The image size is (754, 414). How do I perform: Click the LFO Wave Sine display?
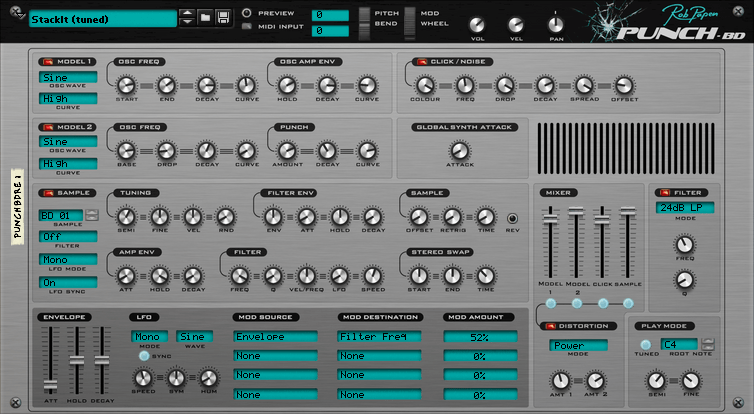[x=194, y=337]
